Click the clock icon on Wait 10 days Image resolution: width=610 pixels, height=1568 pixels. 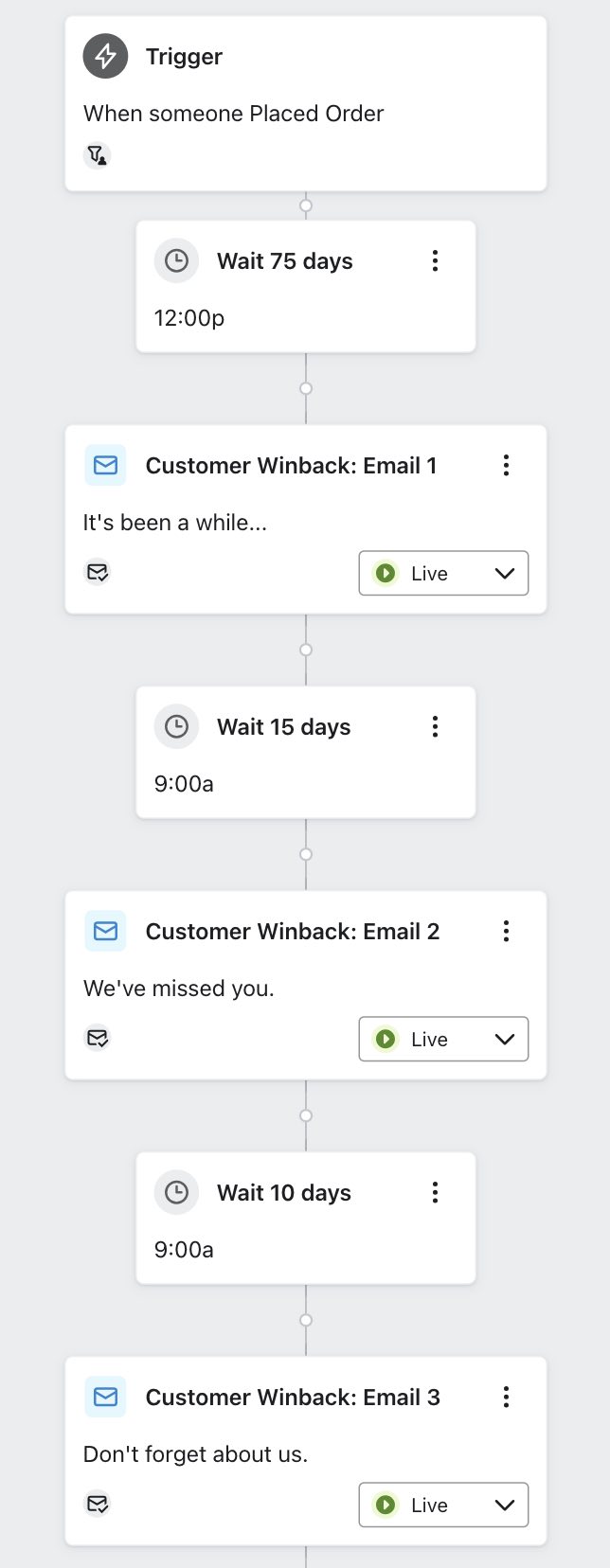[x=176, y=1192]
